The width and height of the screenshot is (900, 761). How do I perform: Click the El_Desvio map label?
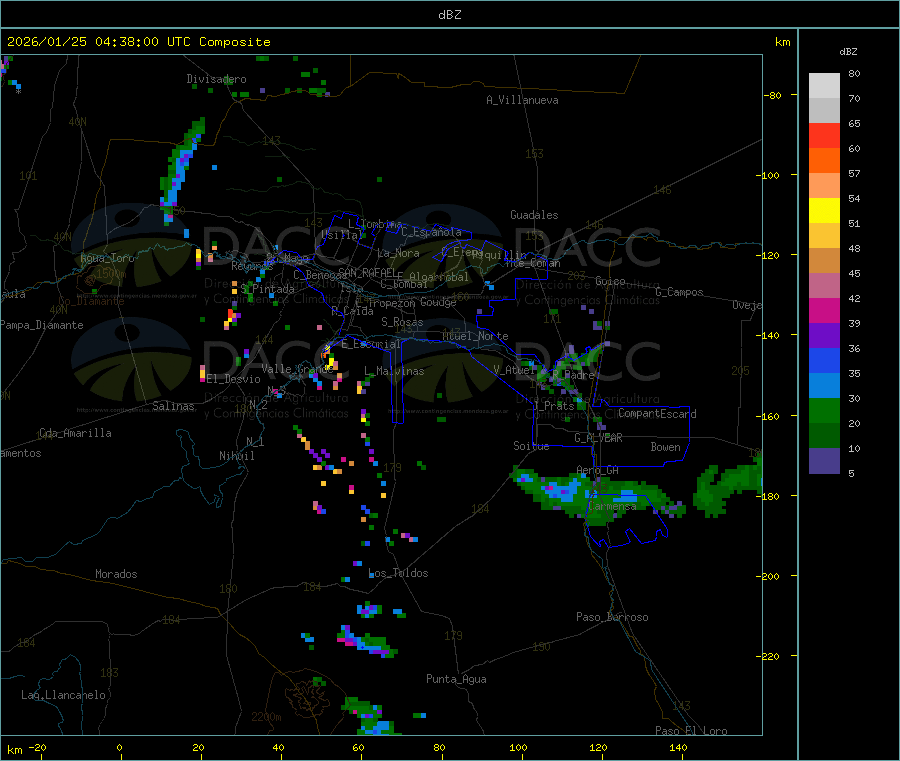(234, 379)
